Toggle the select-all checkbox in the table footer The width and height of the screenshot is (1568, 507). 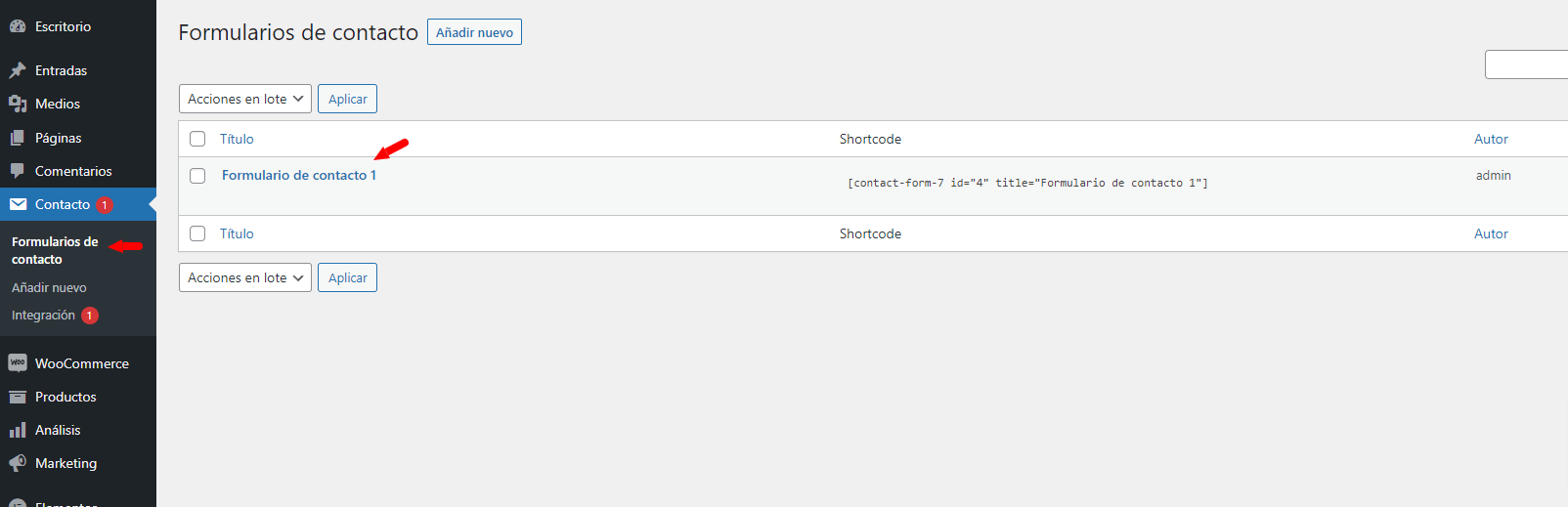197,233
